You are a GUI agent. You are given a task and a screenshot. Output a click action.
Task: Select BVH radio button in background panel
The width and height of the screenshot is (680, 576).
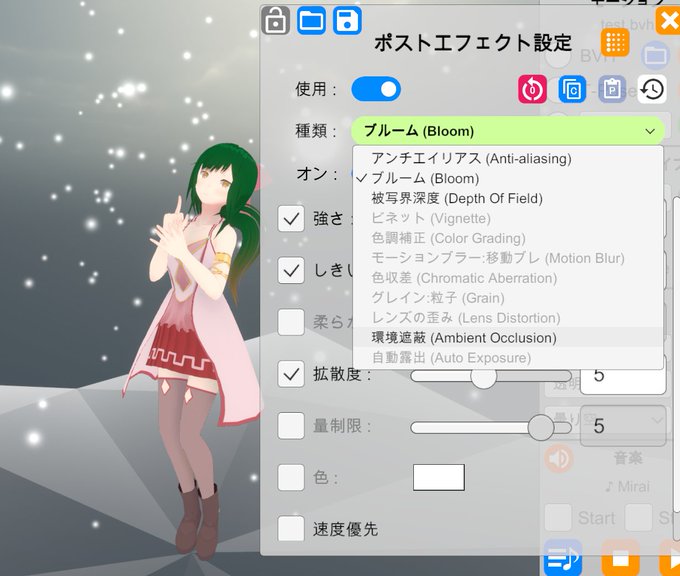coord(558,56)
